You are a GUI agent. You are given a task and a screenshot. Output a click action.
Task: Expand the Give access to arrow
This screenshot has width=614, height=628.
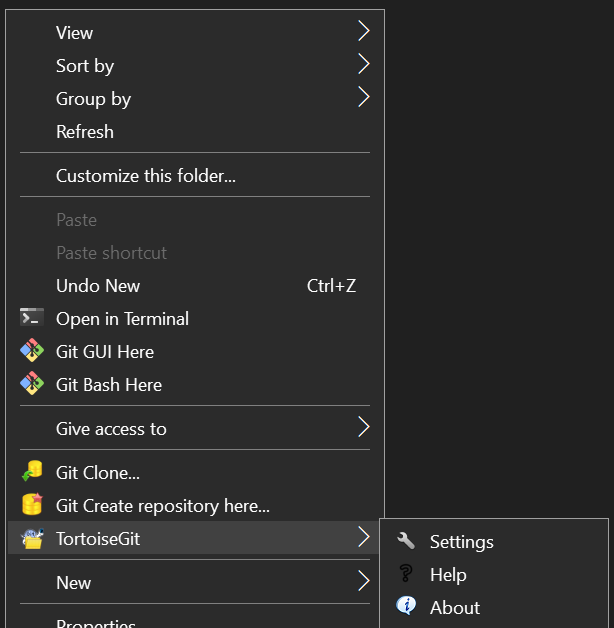tap(363, 428)
